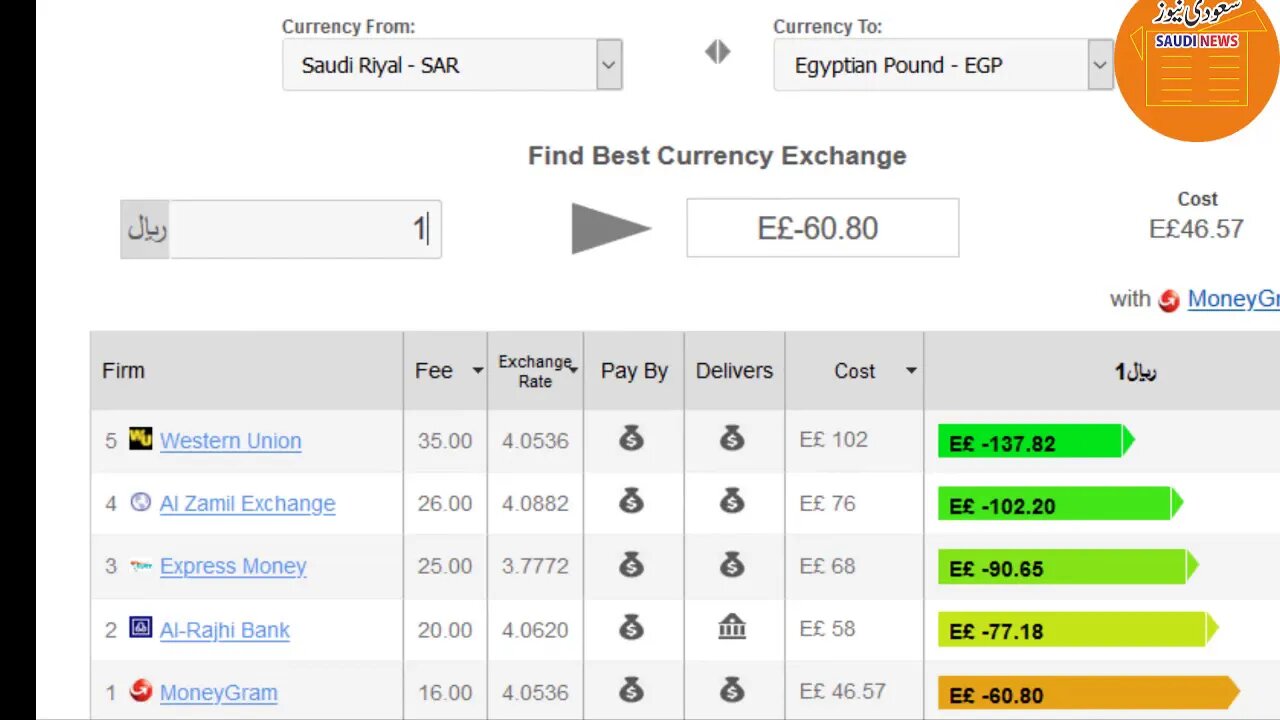Image resolution: width=1280 pixels, height=720 pixels.
Task: Click the Delivers column header
Action: 734,371
